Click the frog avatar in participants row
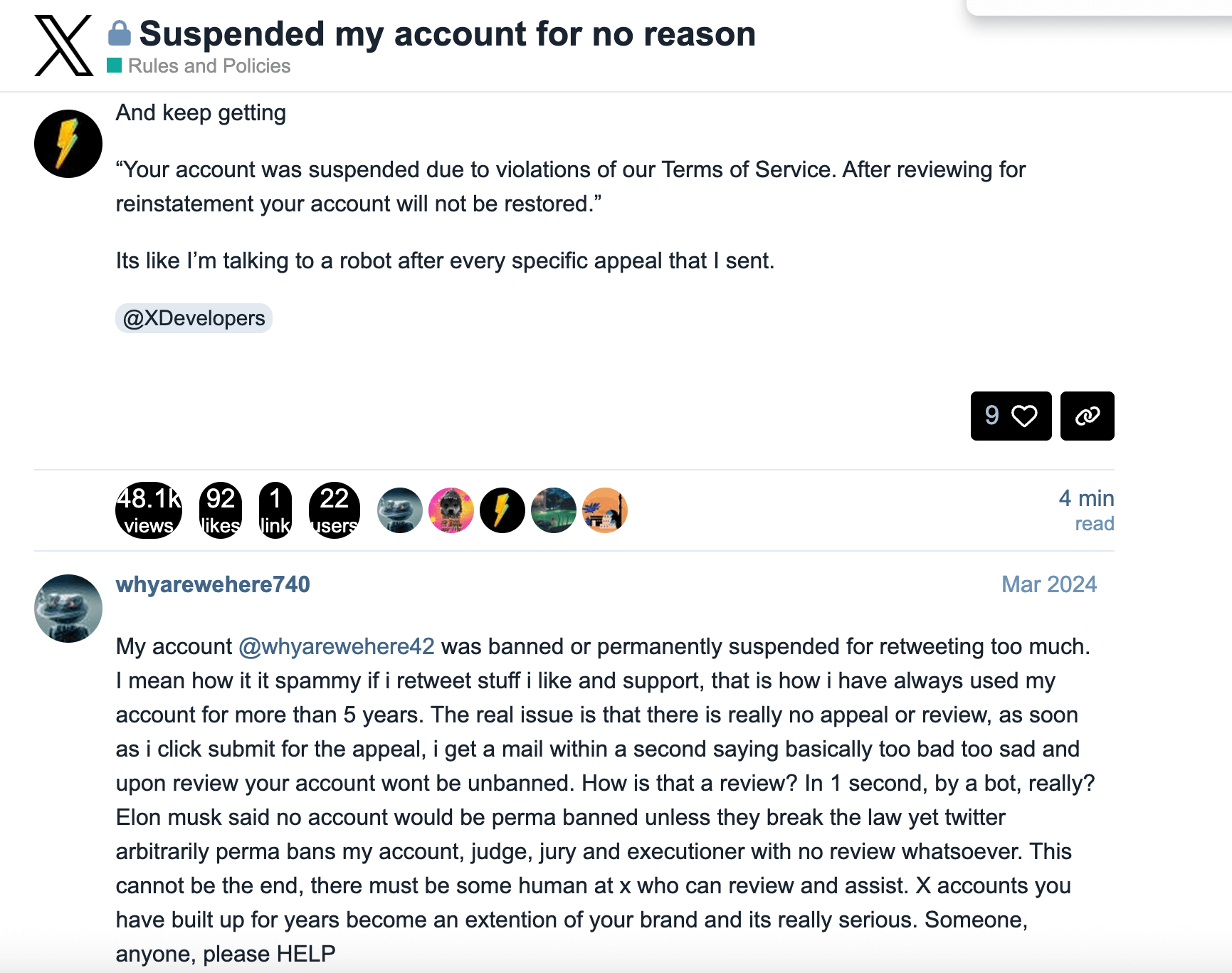This screenshot has width=1232, height=973. click(400, 510)
